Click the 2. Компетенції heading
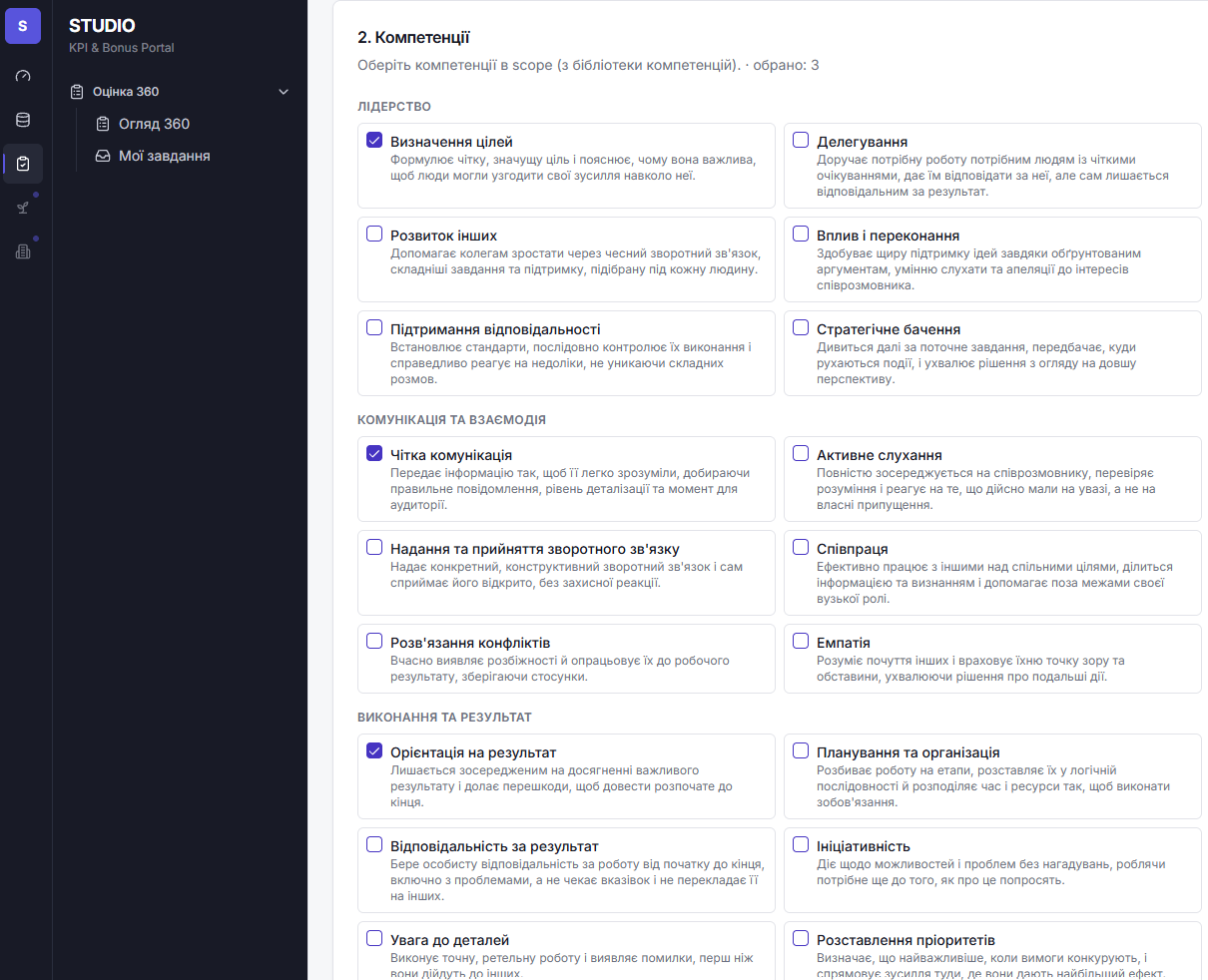Screen dimensions: 1208x980 pyautogui.click(x=413, y=38)
